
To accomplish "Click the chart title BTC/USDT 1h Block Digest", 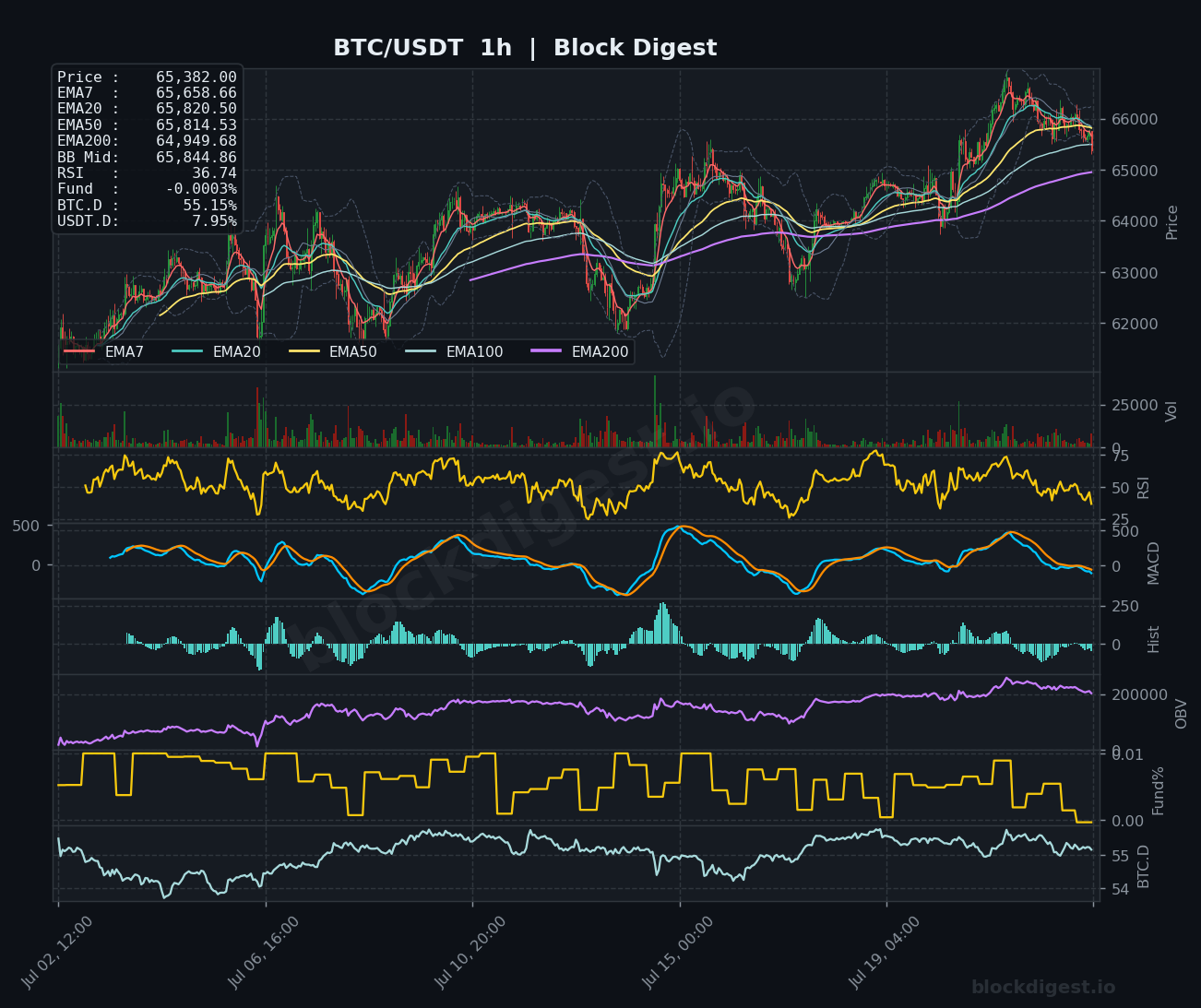I will (525, 48).
